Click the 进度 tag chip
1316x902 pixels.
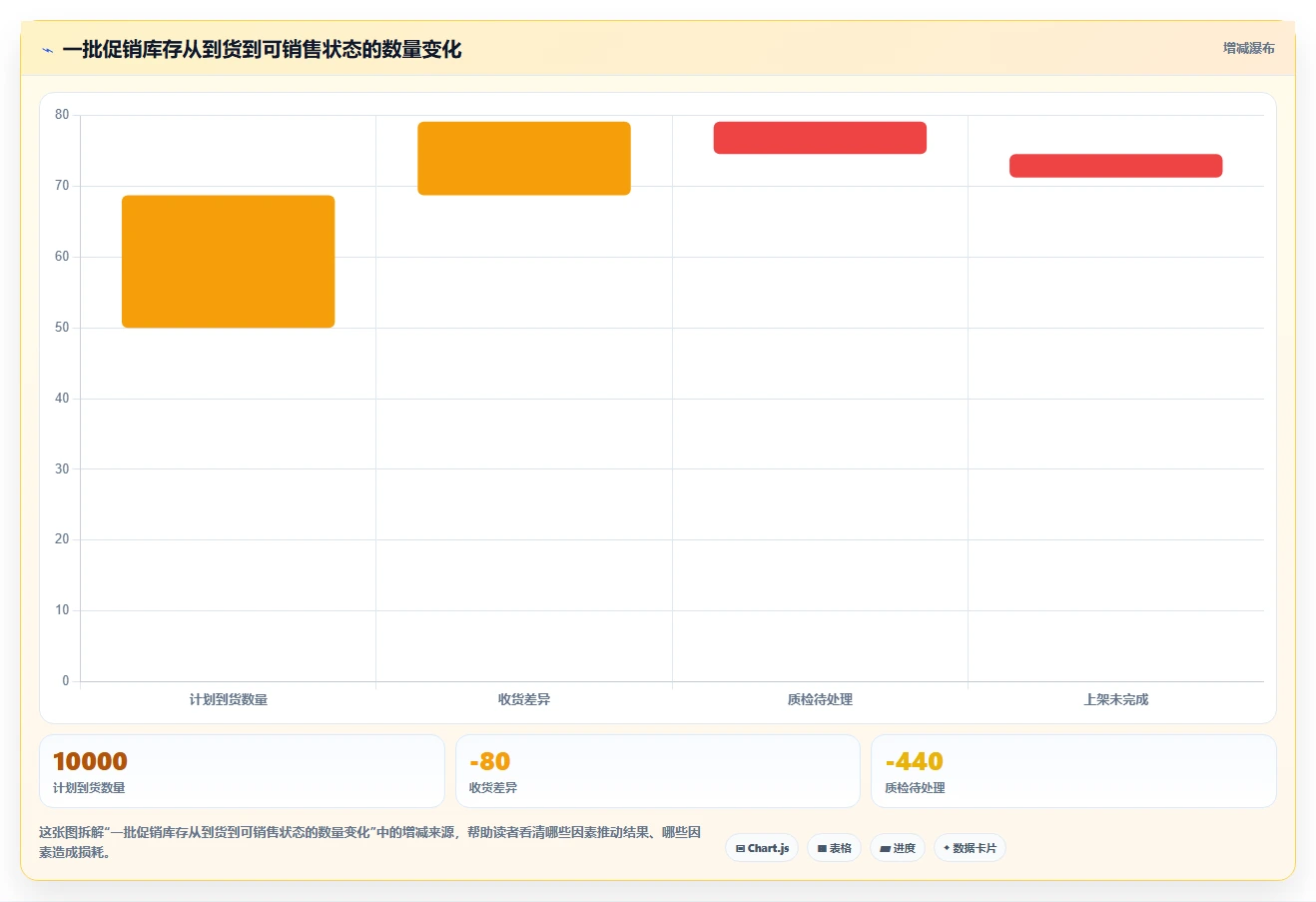tap(898, 848)
